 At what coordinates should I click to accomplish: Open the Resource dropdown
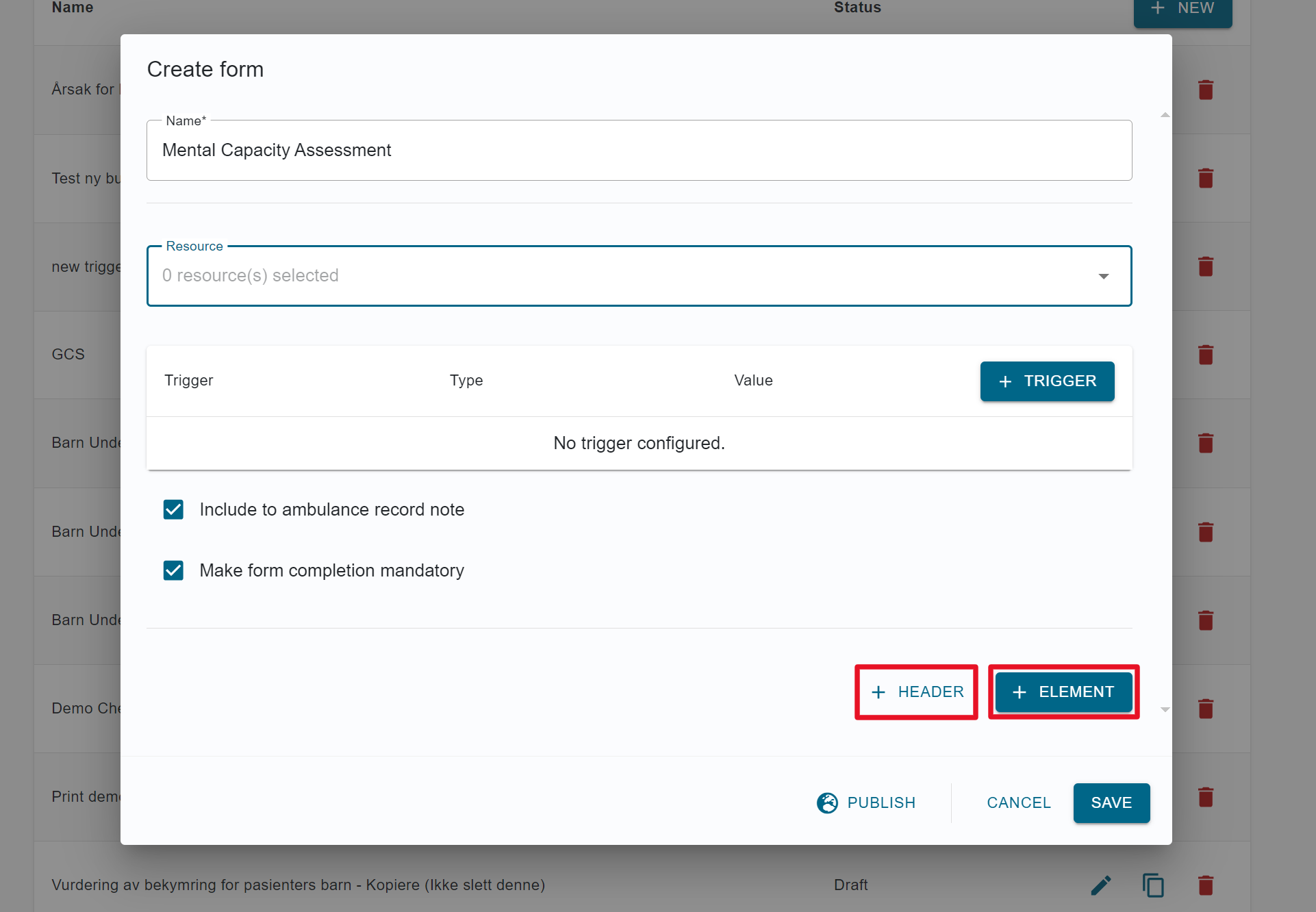[x=639, y=276]
